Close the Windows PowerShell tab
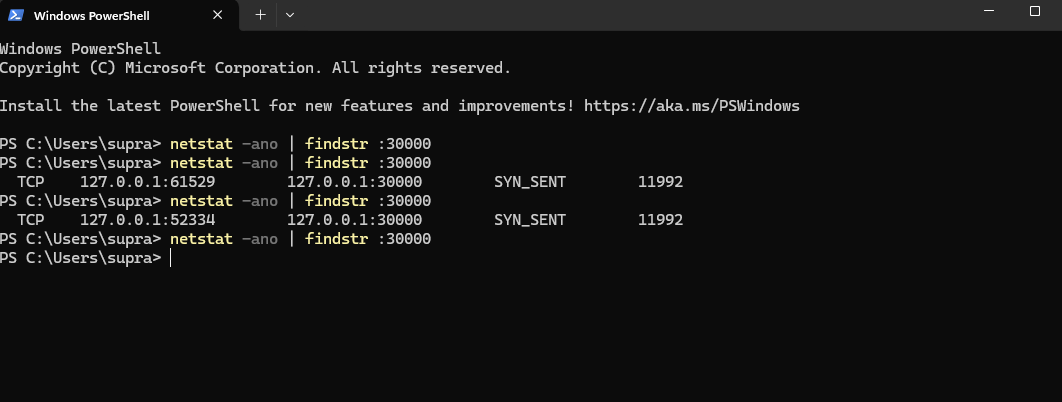Screen dimensions: 1062x402 (x=218, y=15)
